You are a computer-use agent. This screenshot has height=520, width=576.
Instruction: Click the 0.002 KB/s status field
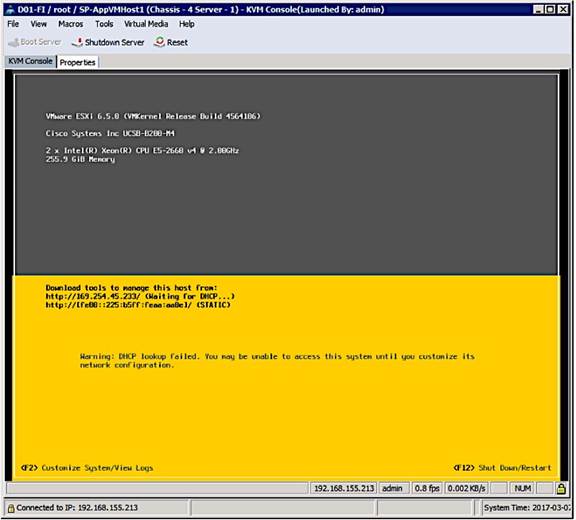(467, 488)
